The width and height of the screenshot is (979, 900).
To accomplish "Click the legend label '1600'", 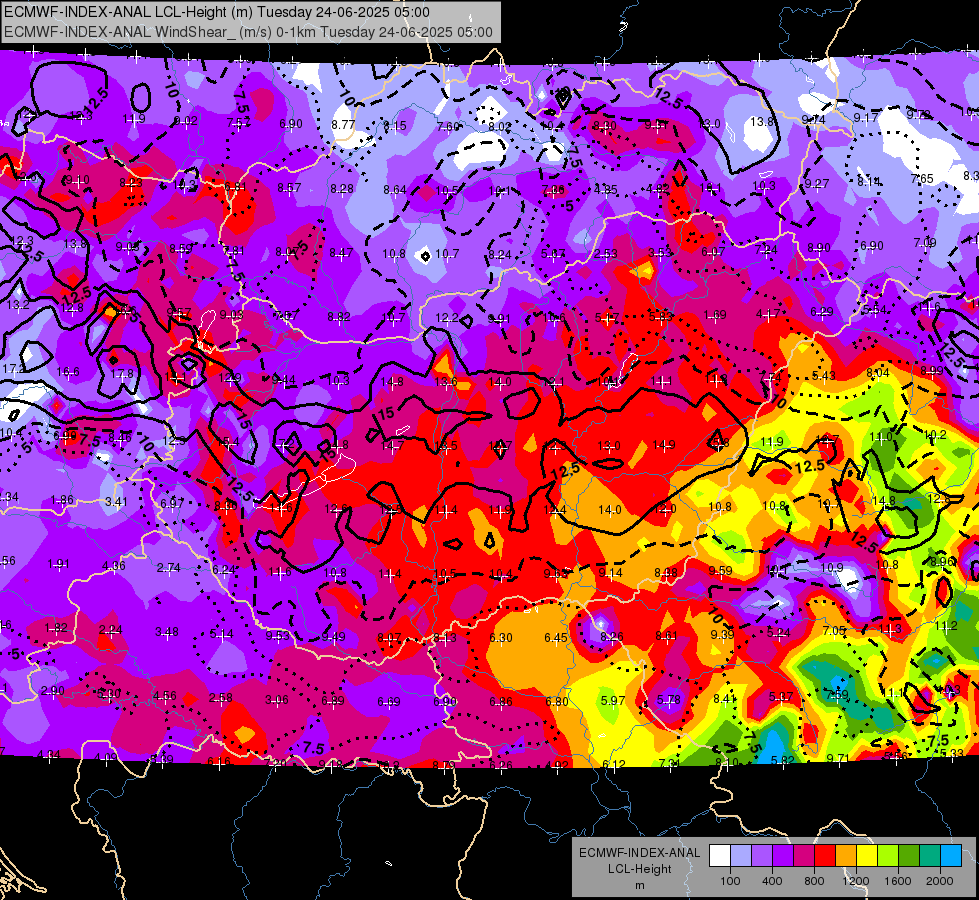I will coord(898,881).
